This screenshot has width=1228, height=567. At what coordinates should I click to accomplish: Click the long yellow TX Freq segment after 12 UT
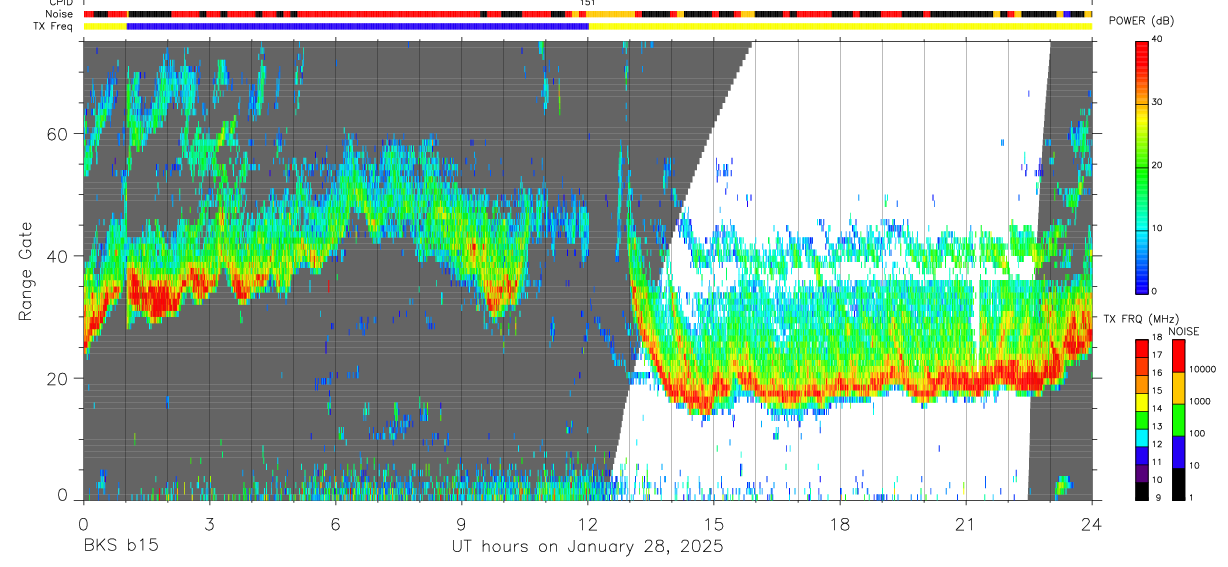pyautogui.click(x=840, y=26)
